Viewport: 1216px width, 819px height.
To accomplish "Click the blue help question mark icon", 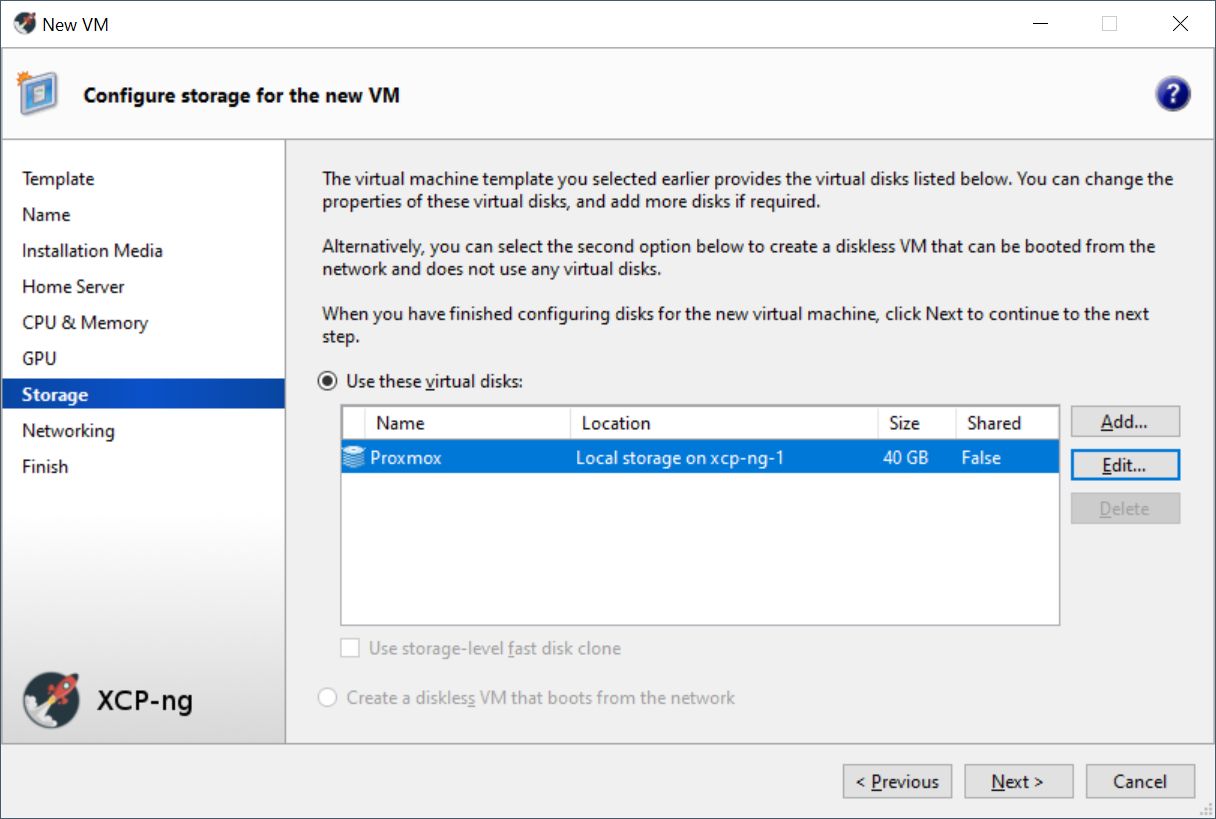I will pos(1172,94).
